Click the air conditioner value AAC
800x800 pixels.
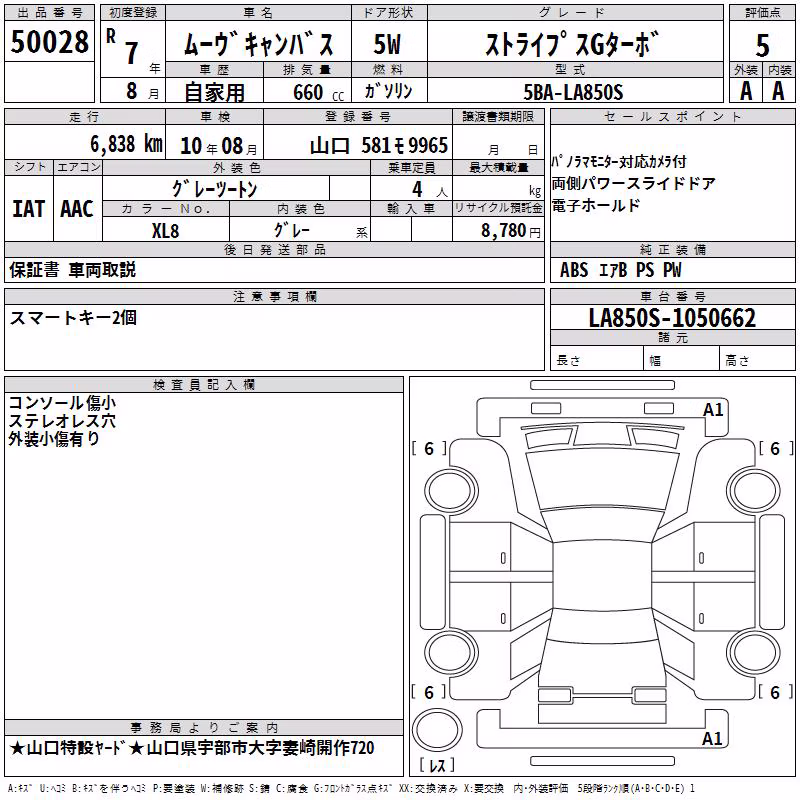(x=77, y=209)
